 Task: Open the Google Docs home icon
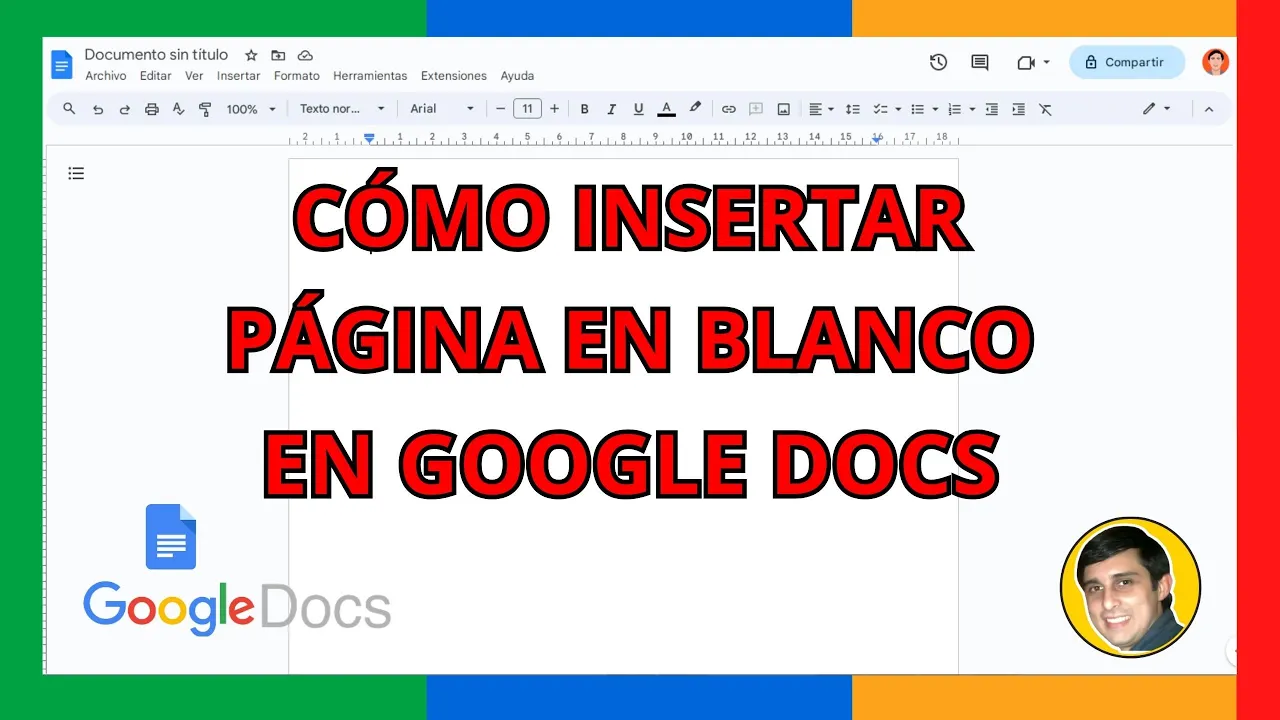click(x=62, y=64)
